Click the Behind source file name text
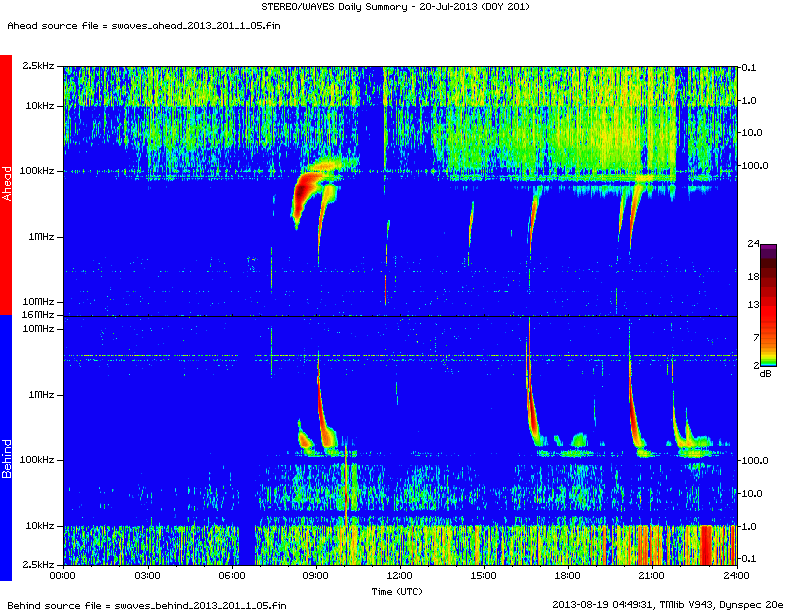The height and width of the screenshot is (612, 792). tap(147, 604)
